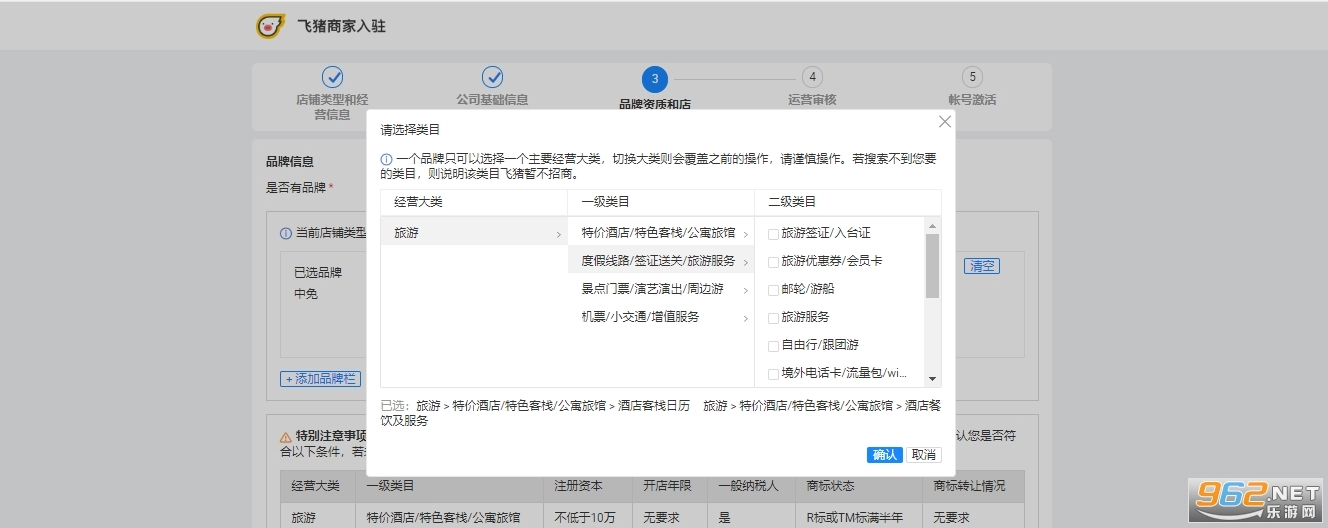Open 机票/小交通/增值服务 category
The width and height of the screenshot is (1328, 528).
click(x=660, y=317)
